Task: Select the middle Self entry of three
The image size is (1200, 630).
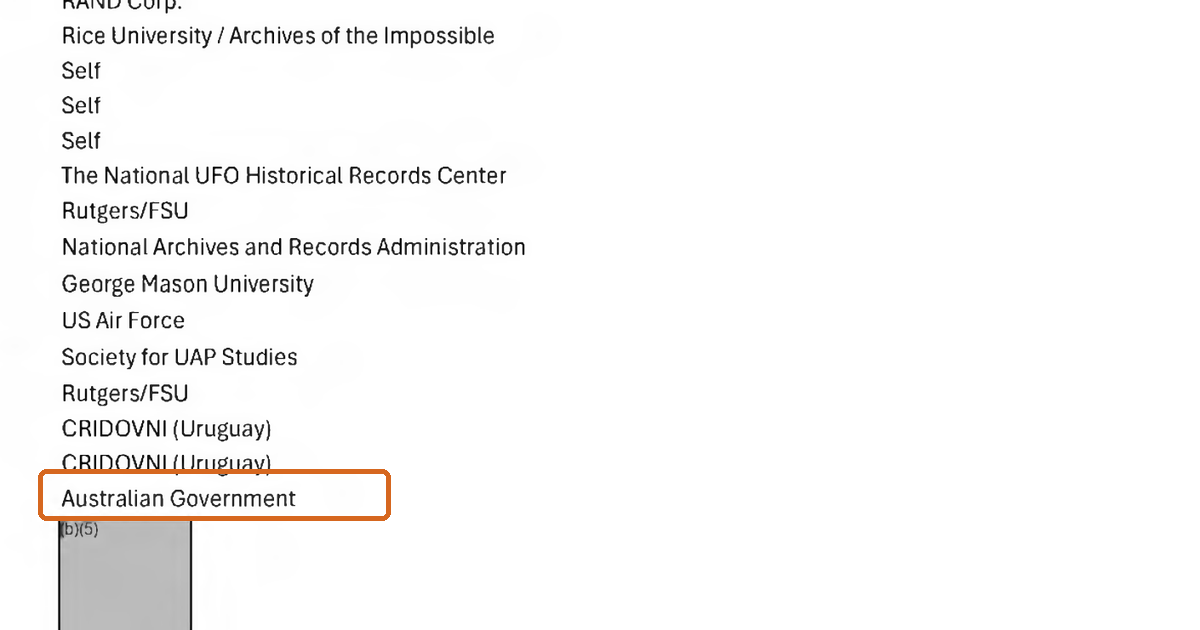Action: [x=81, y=106]
